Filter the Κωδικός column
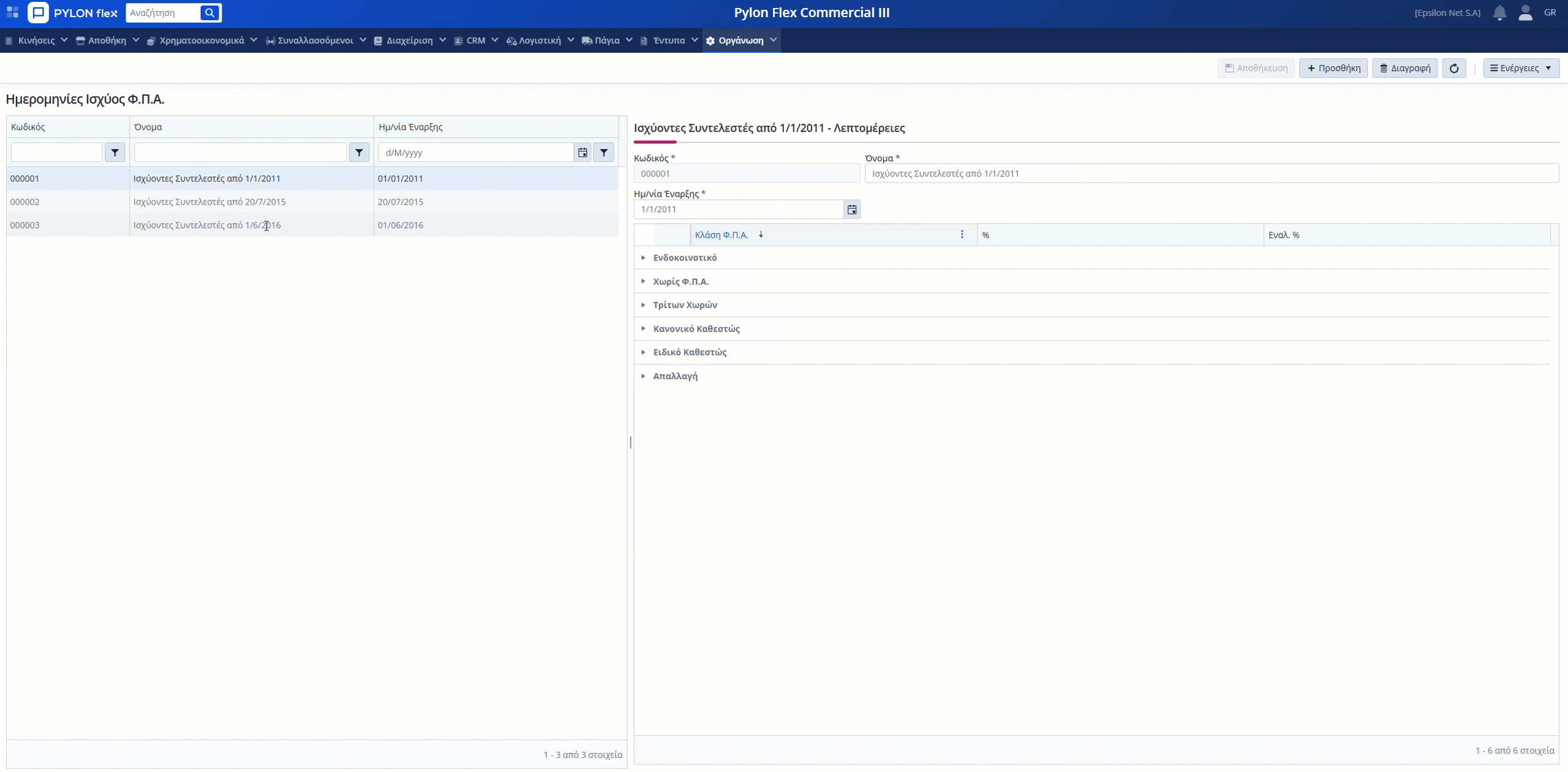This screenshot has height=772, width=1568. pyautogui.click(x=115, y=153)
